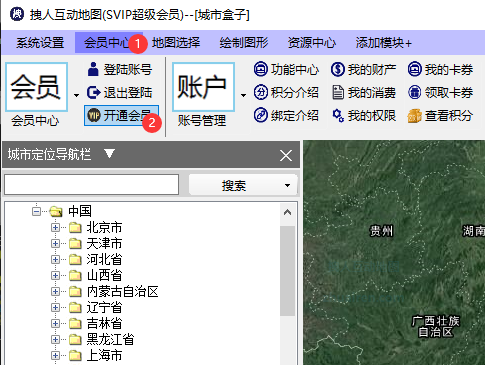
Task: Click the 黑龙江省 folder icon
Action: 75,339
